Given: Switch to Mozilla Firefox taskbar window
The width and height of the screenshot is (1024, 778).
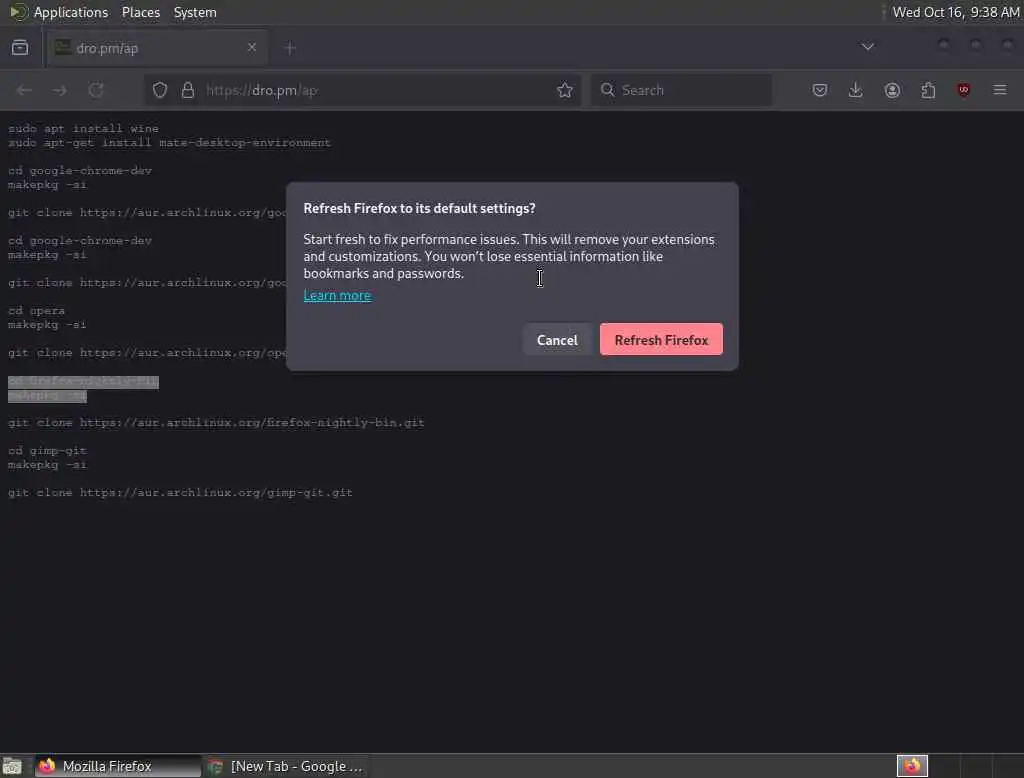Looking at the screenshot, I should 118,766.
